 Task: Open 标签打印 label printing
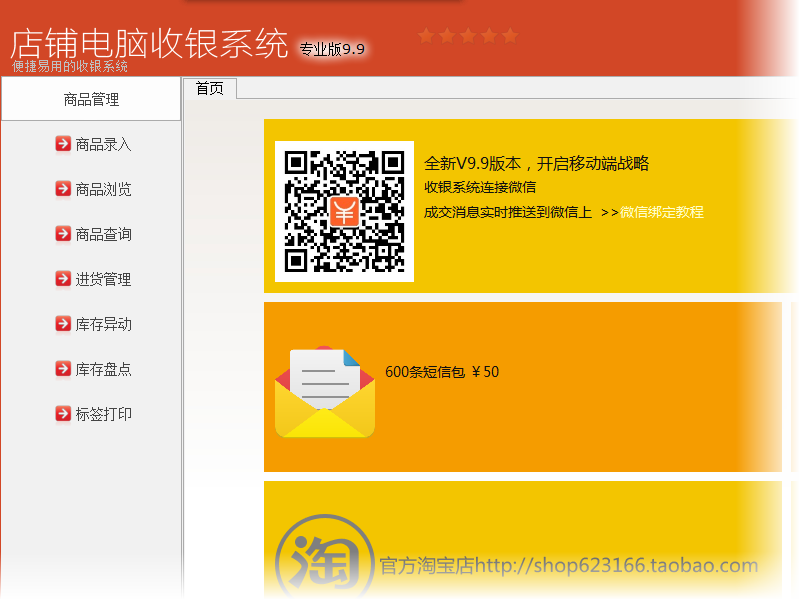[x=103, y=414]
